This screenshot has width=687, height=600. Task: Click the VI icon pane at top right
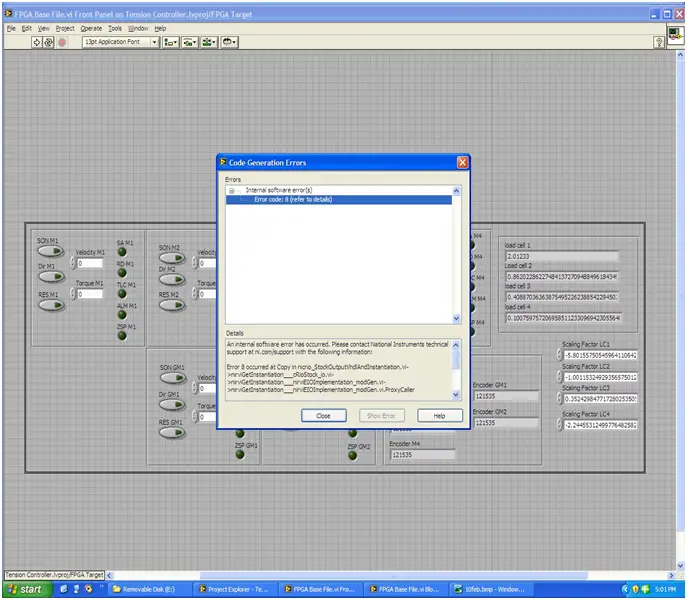[x=675, y=35]
